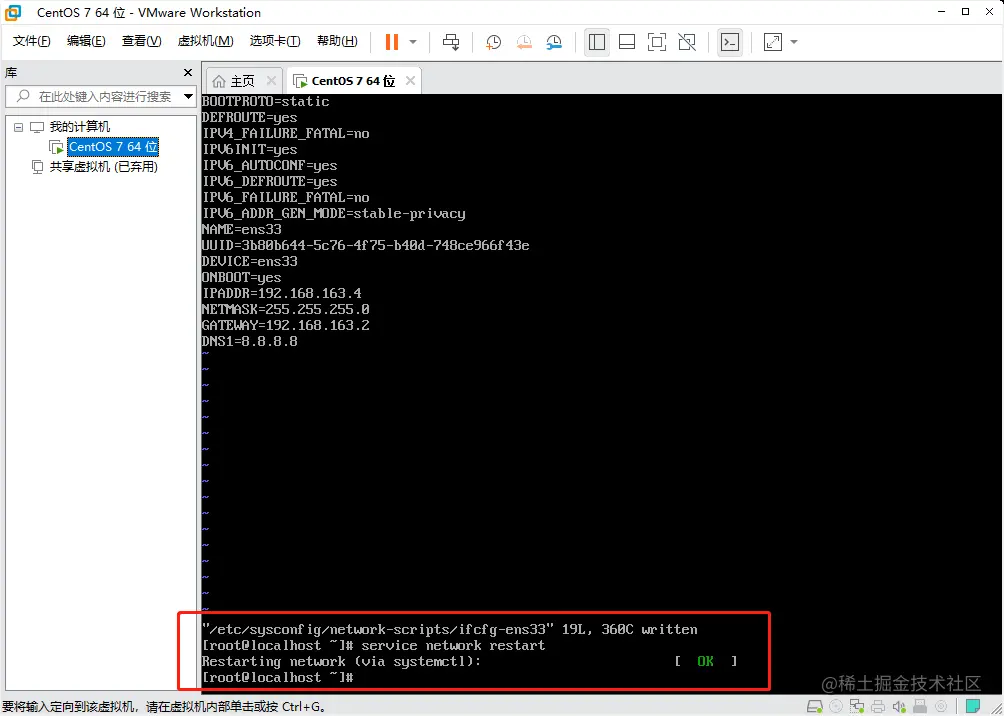Click the green OK status text
Viewport: 1004px width, 716px height.
[706, 662]
